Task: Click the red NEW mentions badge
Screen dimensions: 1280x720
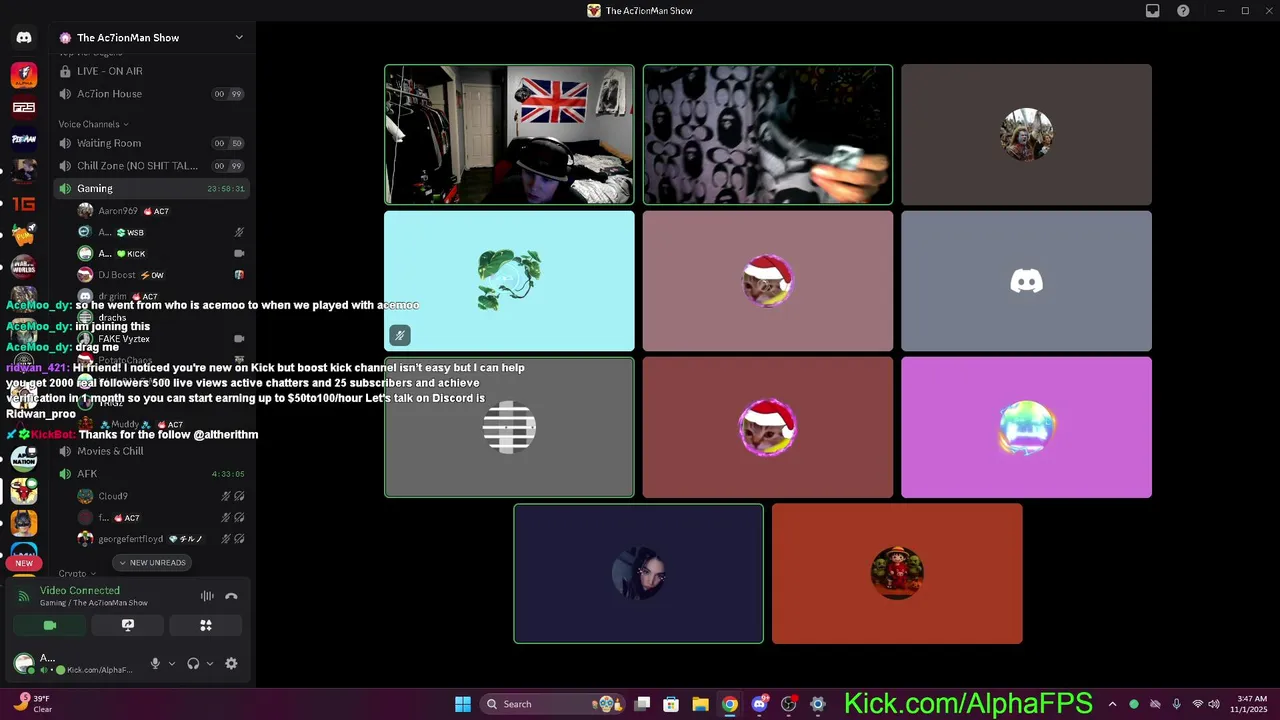Action: tap(24, 563)
